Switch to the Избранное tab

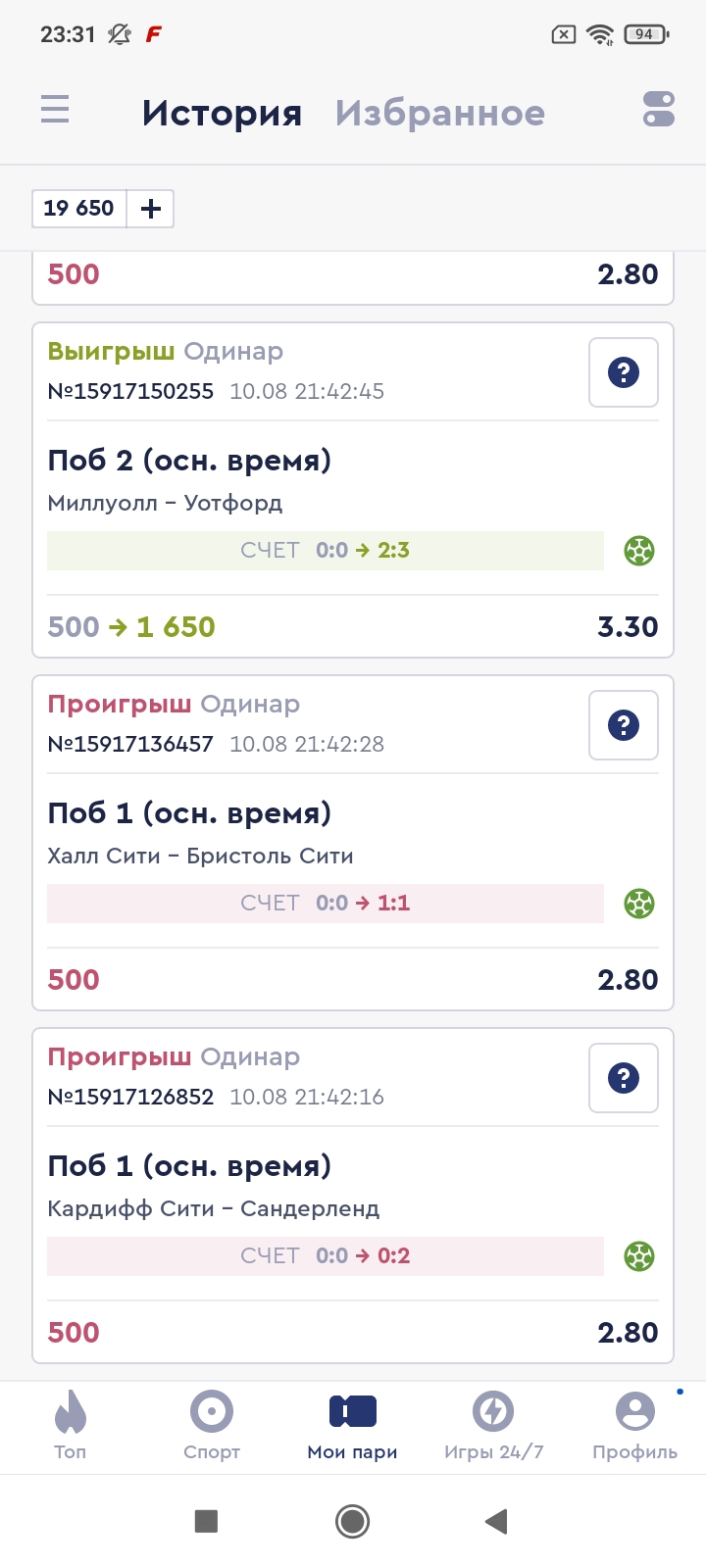point(439,114)
